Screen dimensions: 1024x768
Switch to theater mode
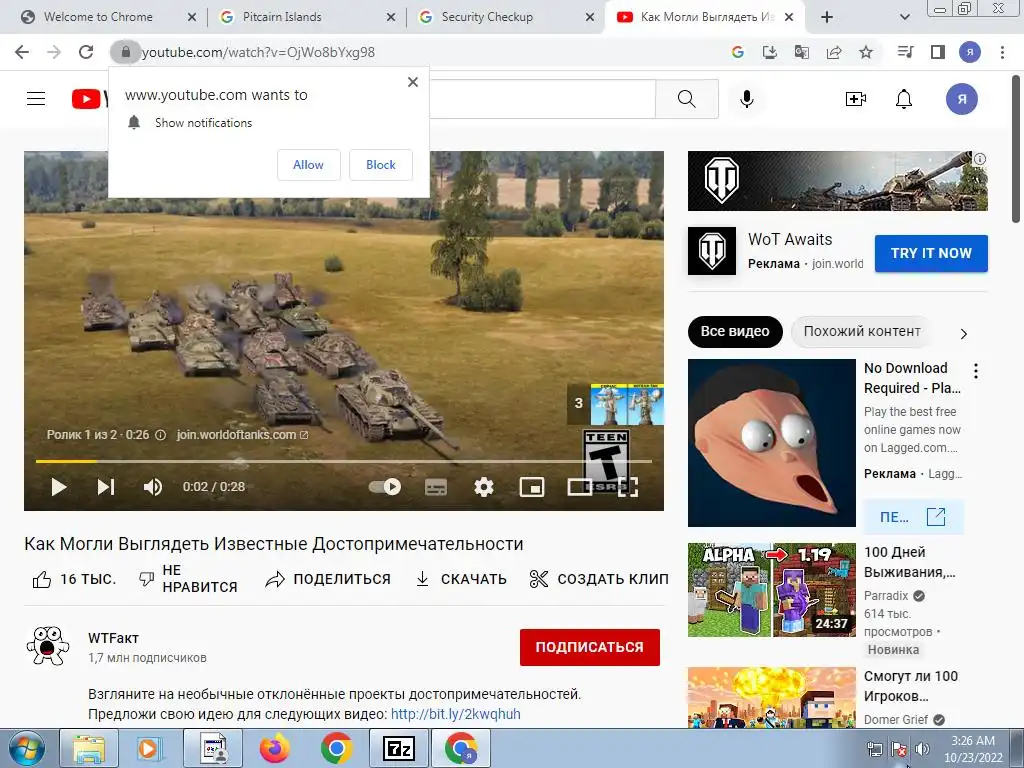pyautogui.click(x=580, y=487)
